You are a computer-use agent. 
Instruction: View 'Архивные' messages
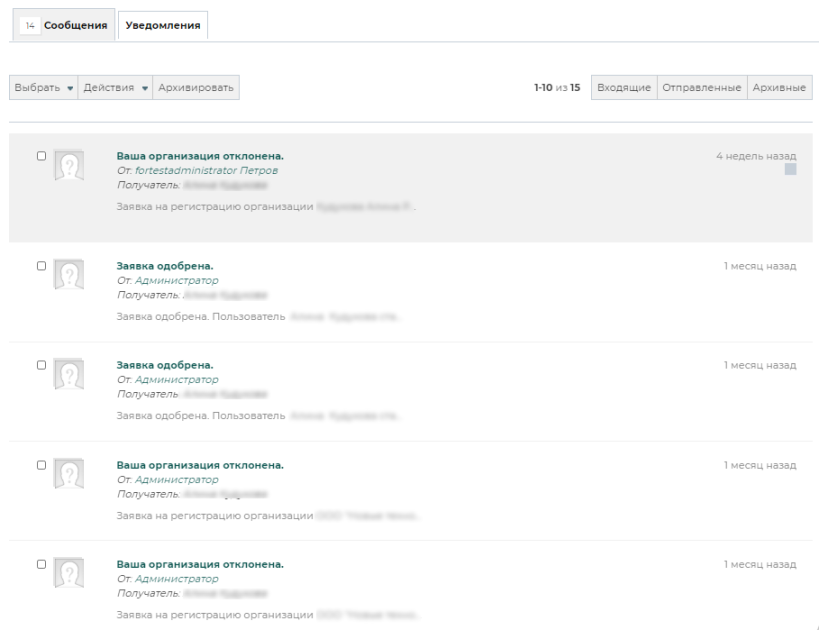(x=779, y=88)
